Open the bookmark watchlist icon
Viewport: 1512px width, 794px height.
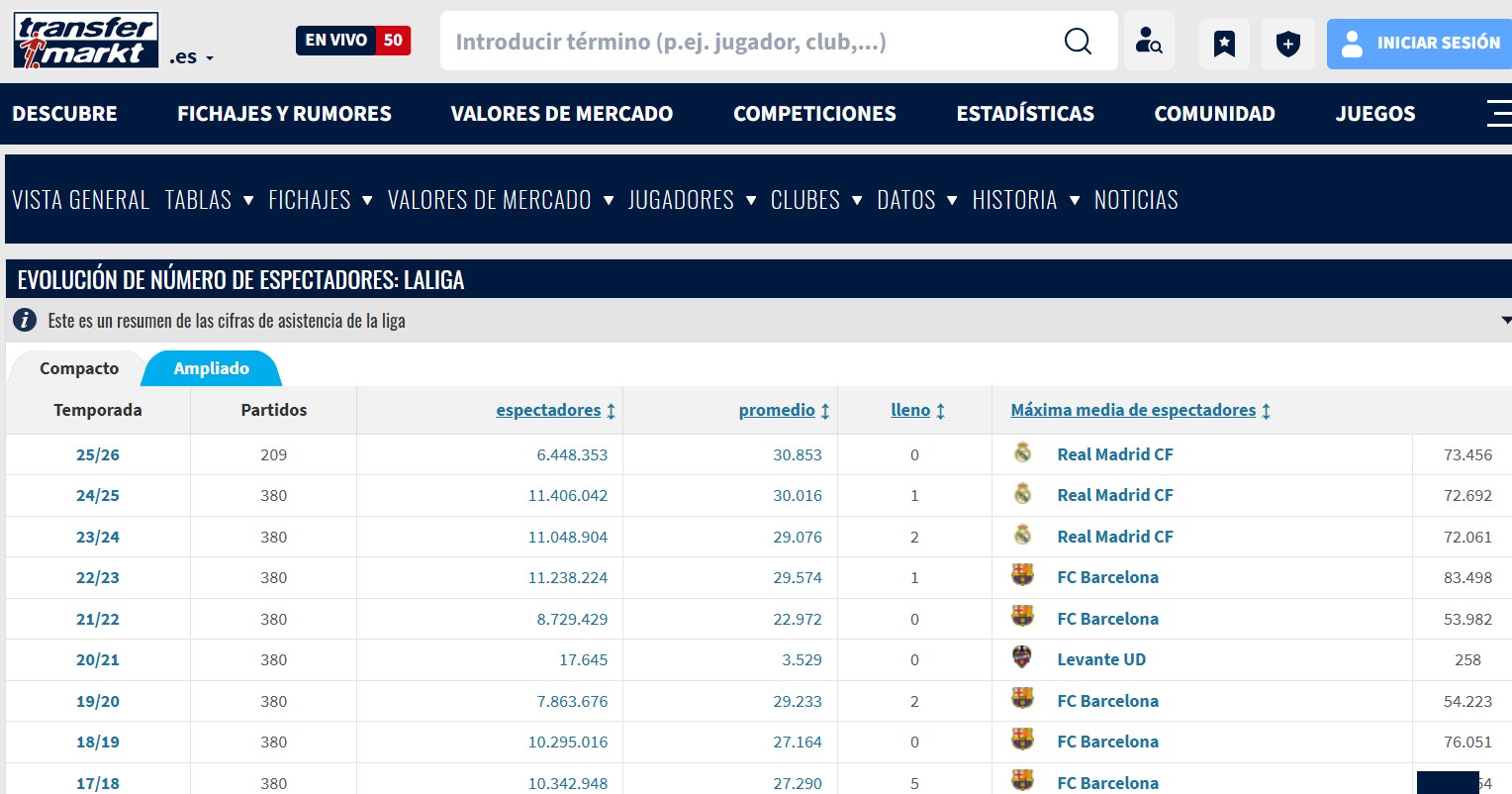click(1224, 44)
